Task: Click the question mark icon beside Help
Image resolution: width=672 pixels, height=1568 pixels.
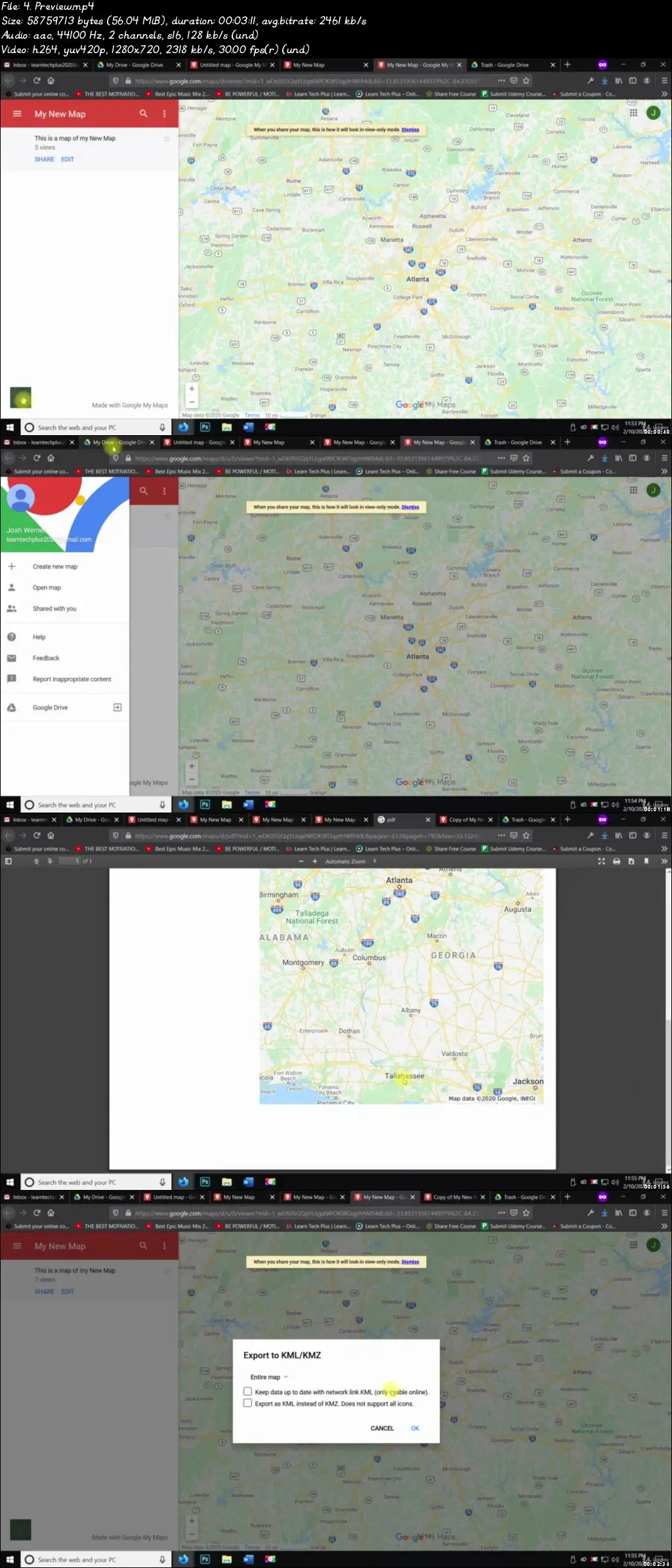Action: [x=11, y=637]
